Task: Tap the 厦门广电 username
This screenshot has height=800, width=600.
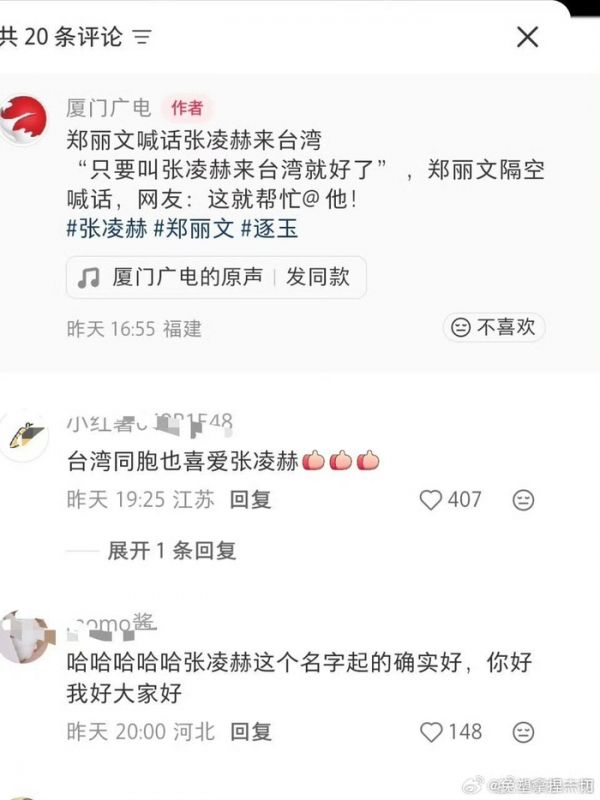Action: 108,108
